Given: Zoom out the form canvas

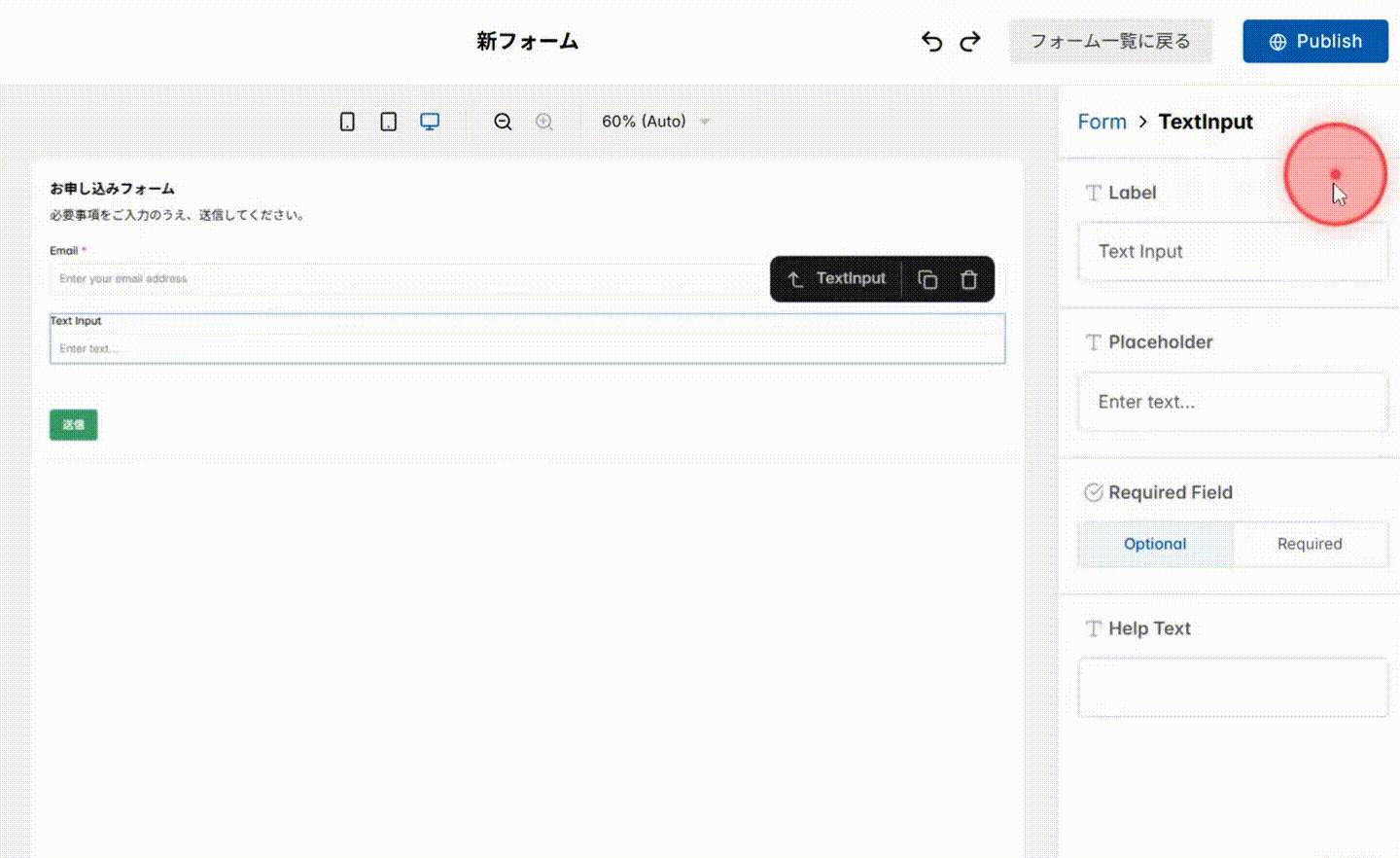Looking at the screenshot, I should pyautogui.click(x=503, y=121).
